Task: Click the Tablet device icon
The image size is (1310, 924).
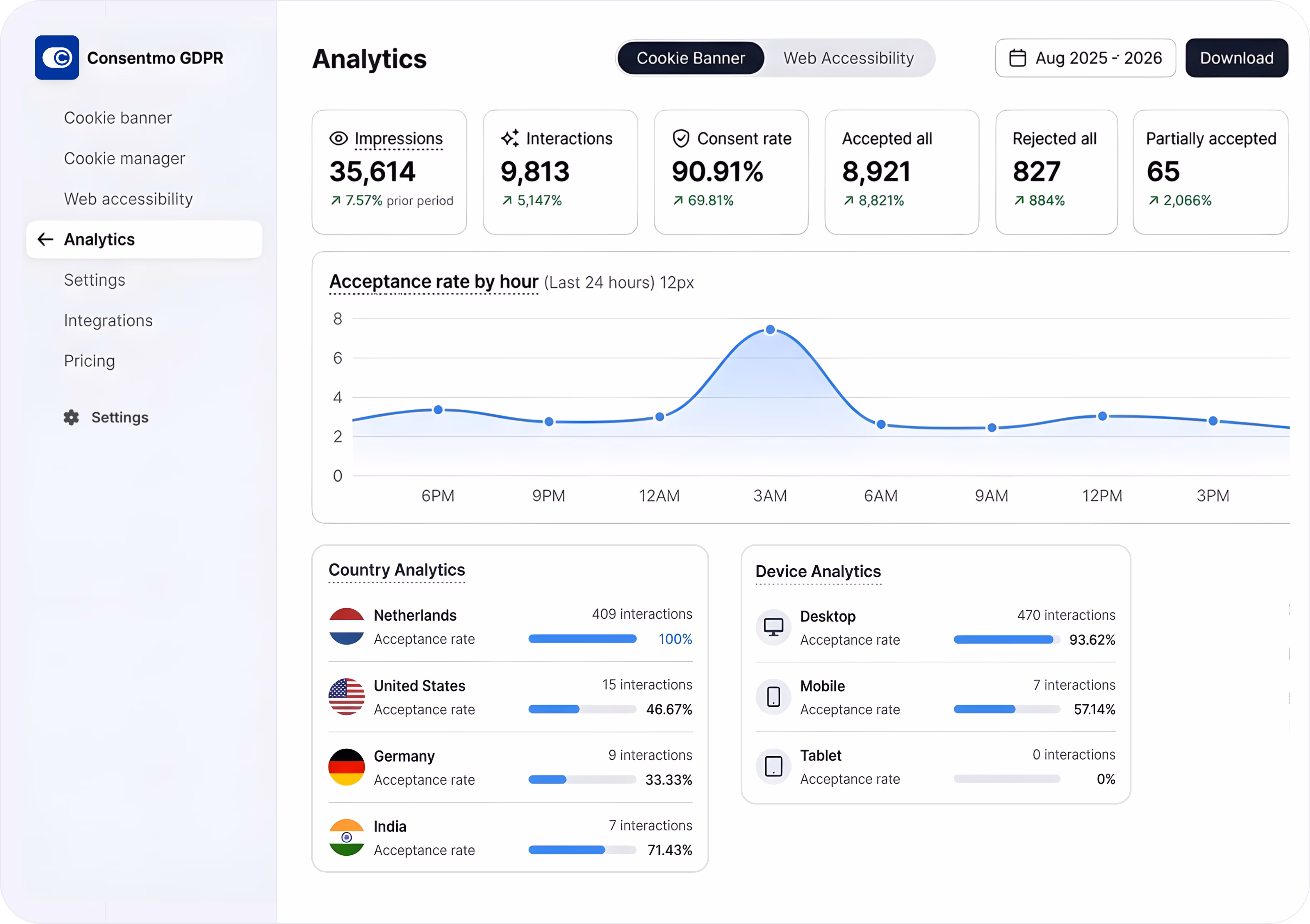Action: pyautogui.click(x=773, y=767)
